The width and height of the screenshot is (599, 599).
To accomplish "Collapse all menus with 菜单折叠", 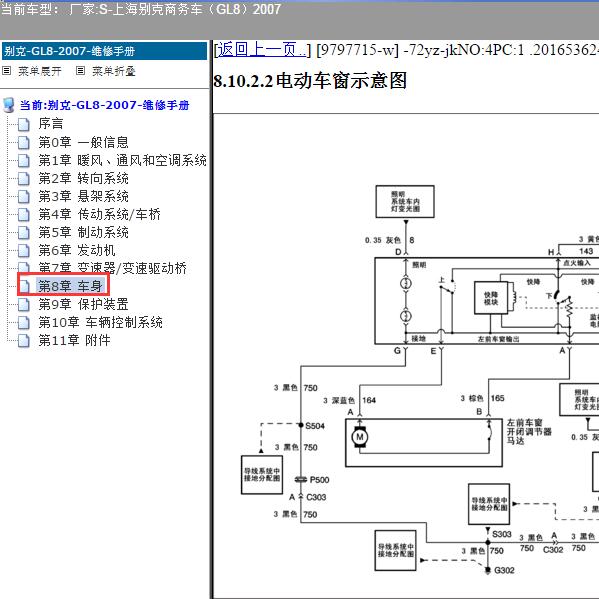I will coord(114,71).
